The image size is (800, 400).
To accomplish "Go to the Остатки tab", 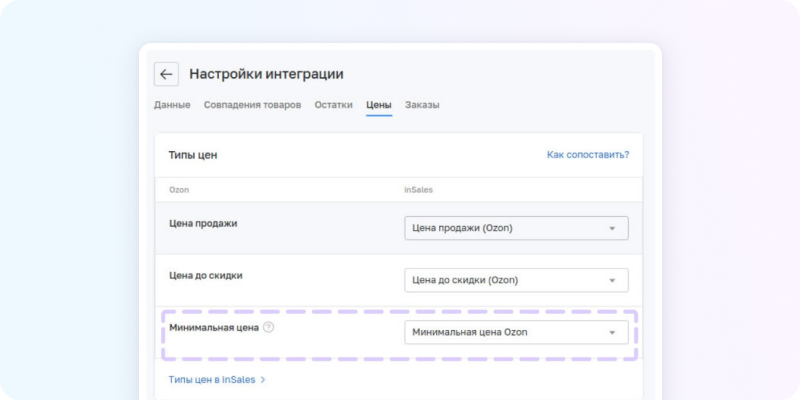I will [x=333, y=105].
